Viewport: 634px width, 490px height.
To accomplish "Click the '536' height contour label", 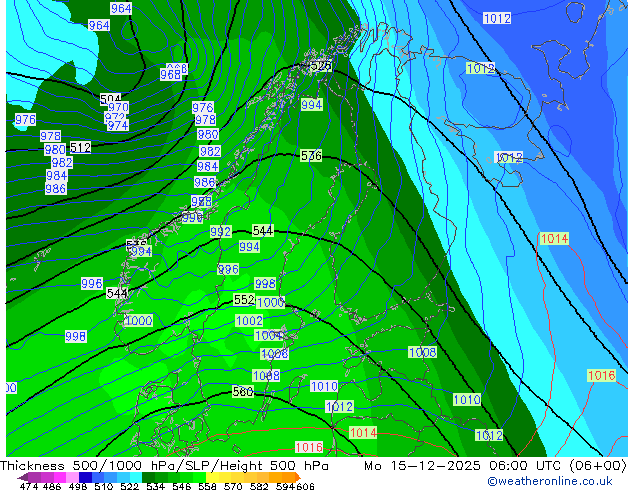I will point(311,156).
